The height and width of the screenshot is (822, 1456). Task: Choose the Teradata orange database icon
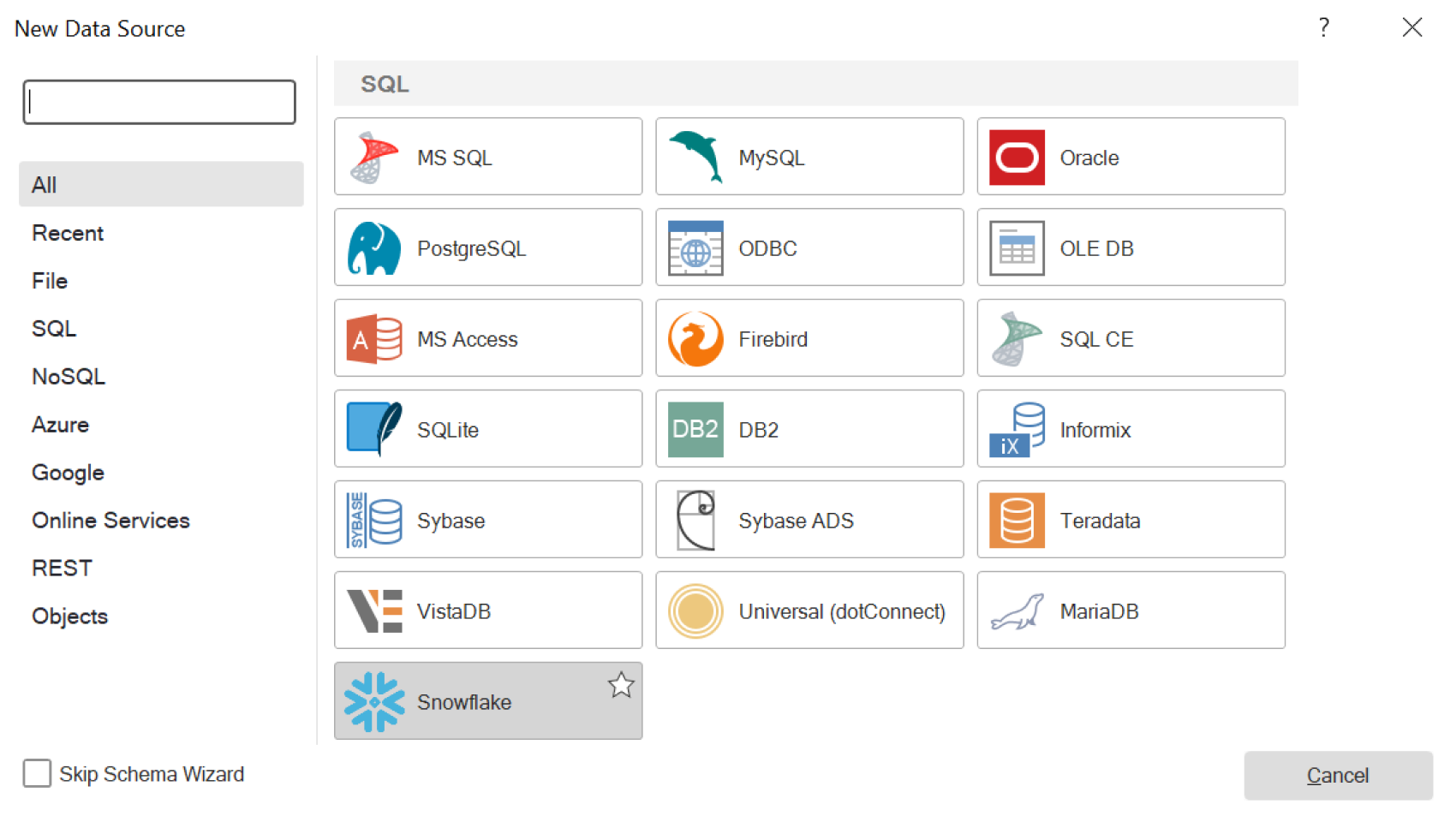pos(1017,520)
